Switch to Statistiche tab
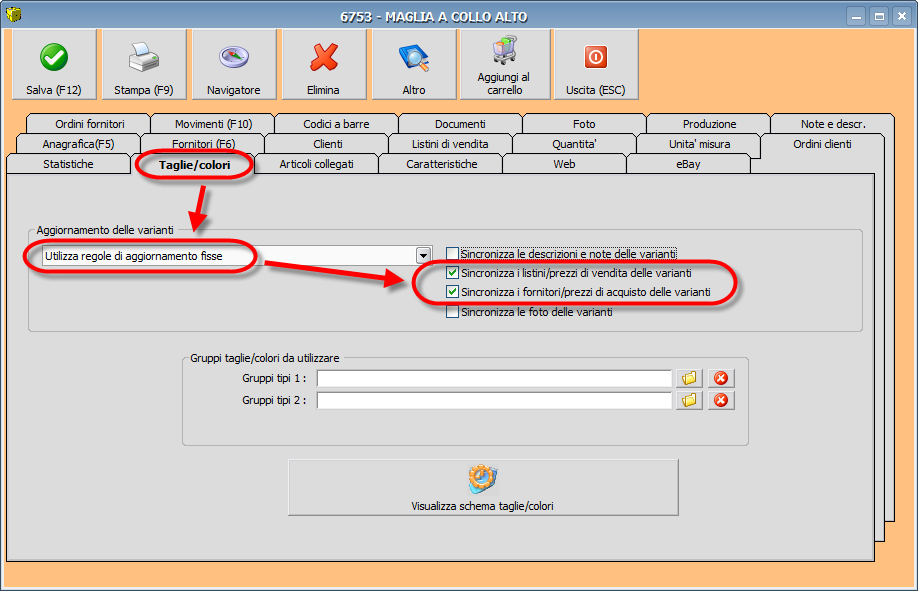 click(68, 164)
